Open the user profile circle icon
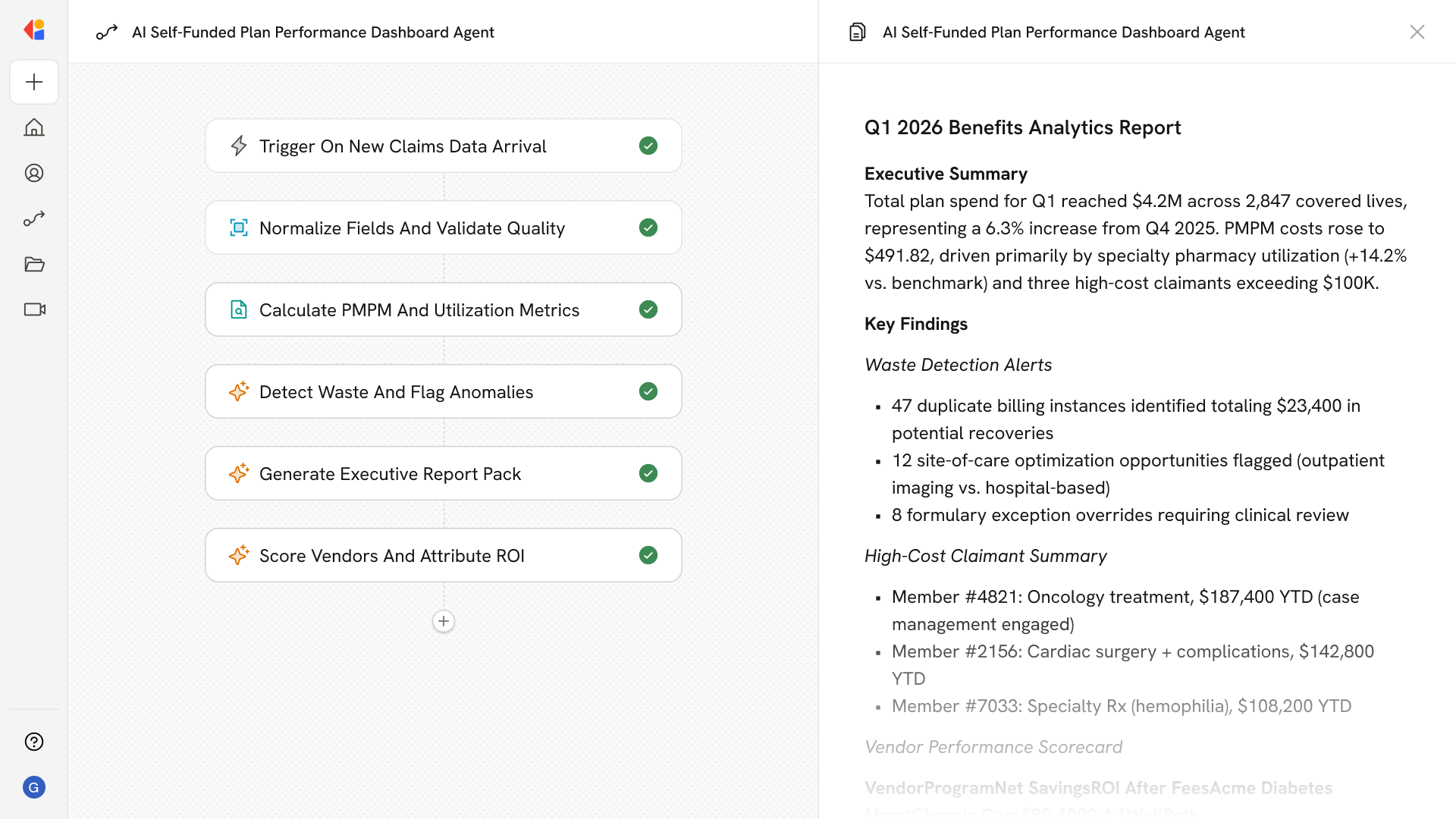 tap(34, 173)
